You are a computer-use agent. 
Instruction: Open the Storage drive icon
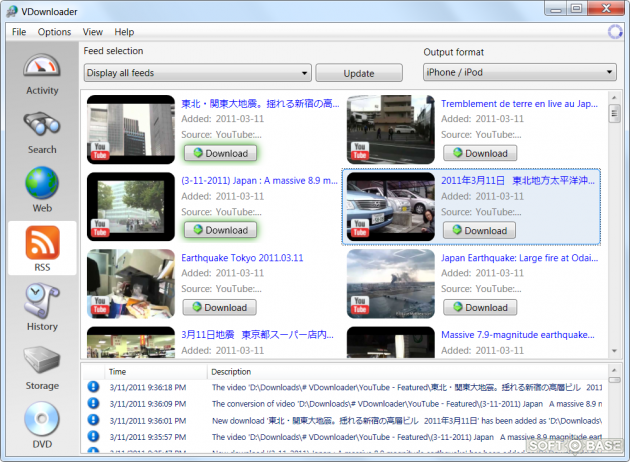pyautogui.click(x=42, y=361)
